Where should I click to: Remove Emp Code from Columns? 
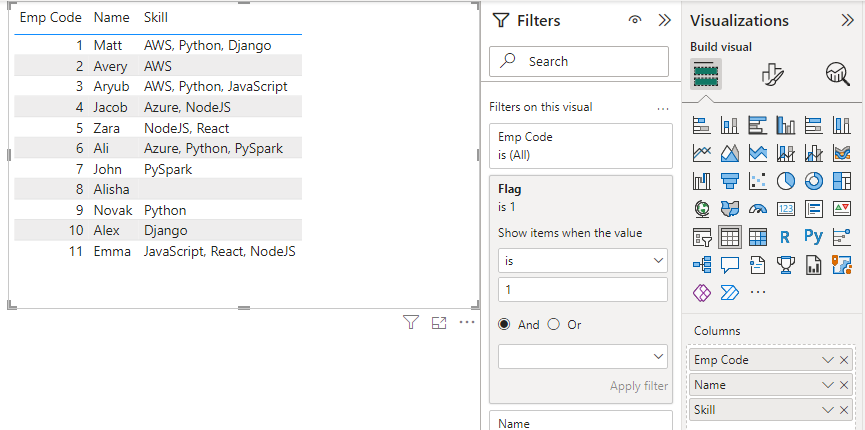click(843, 360)
